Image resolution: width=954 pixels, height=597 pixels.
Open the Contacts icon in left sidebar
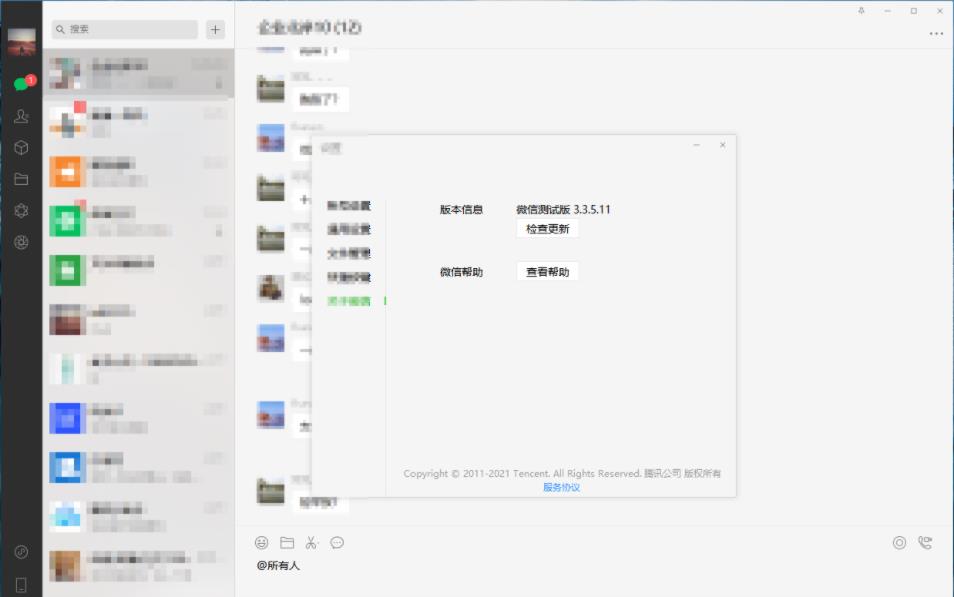coord(21,116)
